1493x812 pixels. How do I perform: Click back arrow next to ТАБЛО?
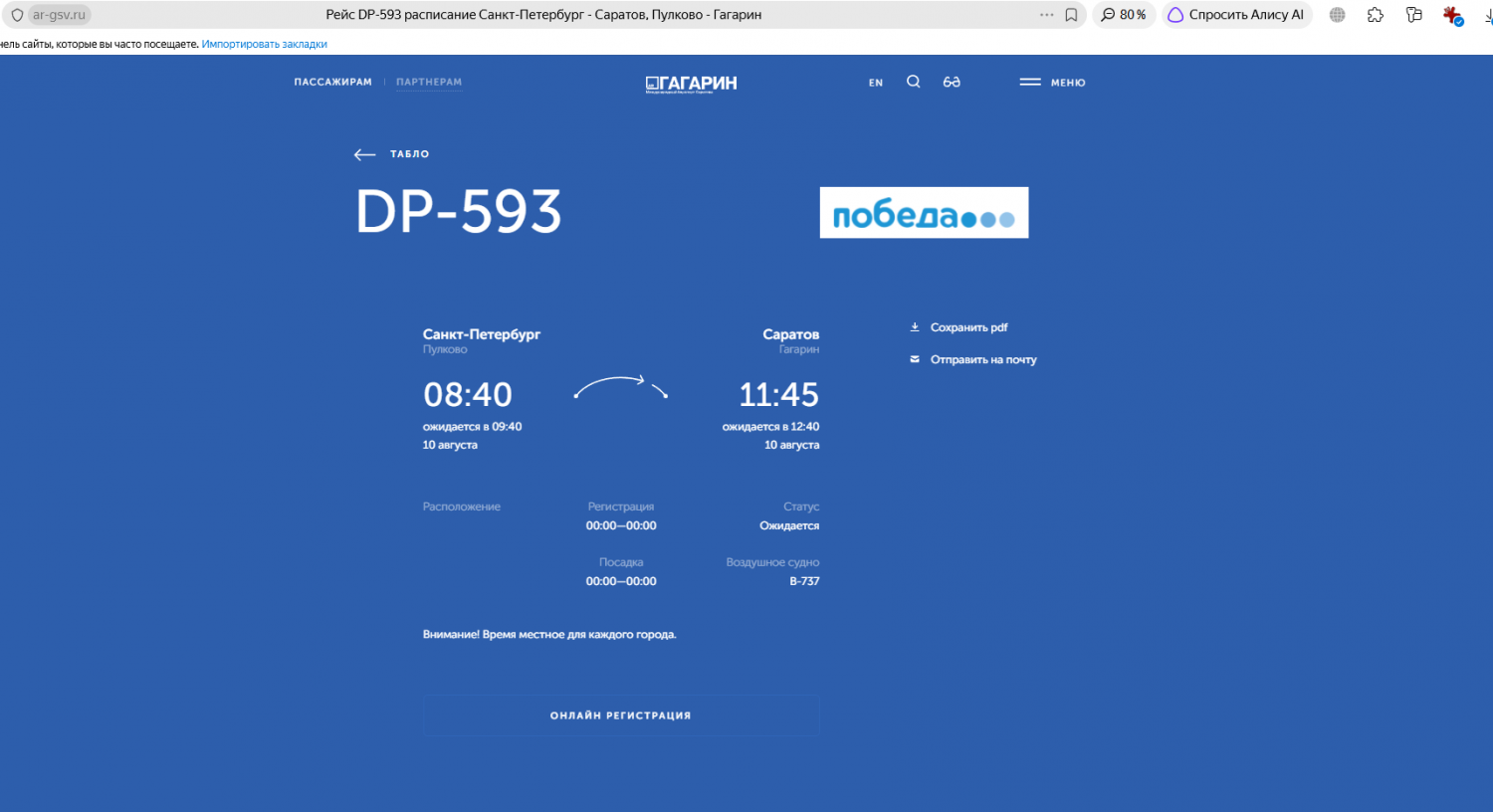coord(364,154)
